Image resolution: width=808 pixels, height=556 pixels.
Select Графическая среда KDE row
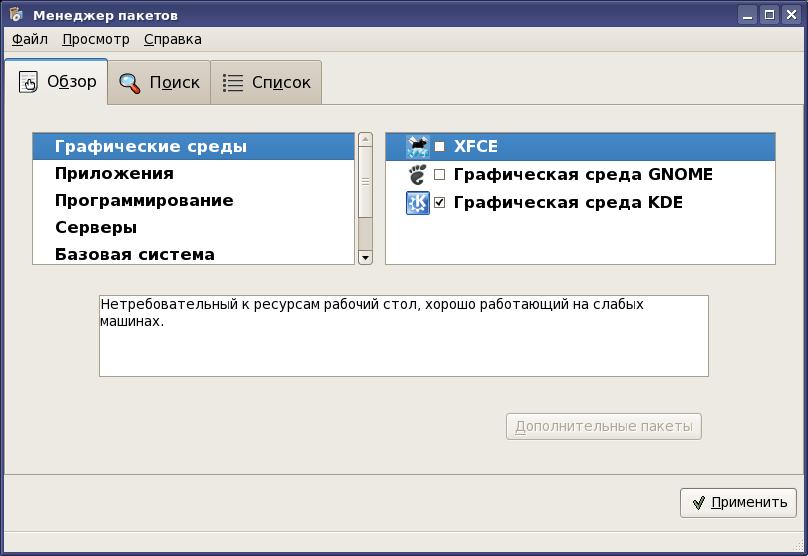point(580,203)
